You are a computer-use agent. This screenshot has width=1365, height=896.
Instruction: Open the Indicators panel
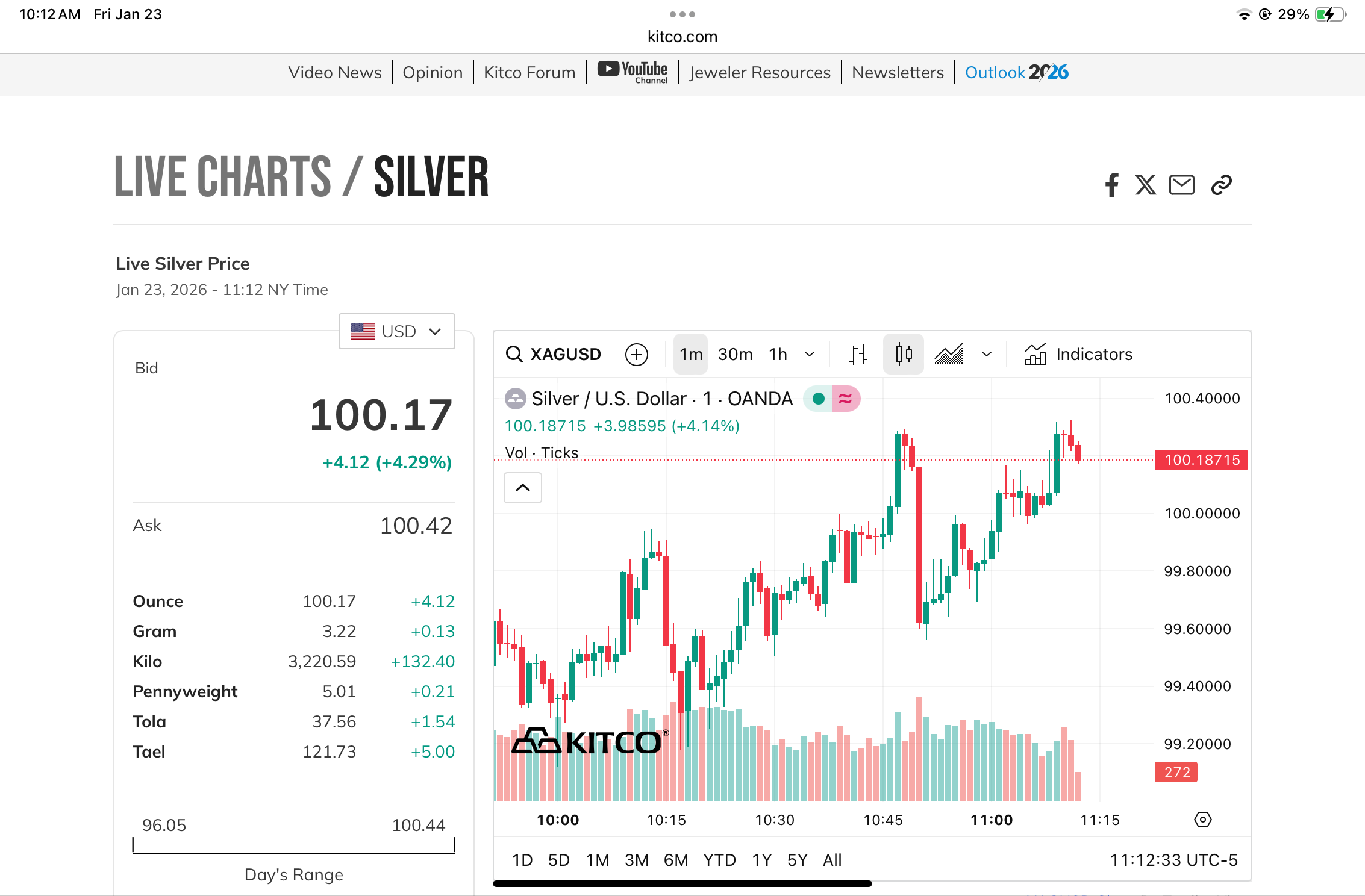1079,355
